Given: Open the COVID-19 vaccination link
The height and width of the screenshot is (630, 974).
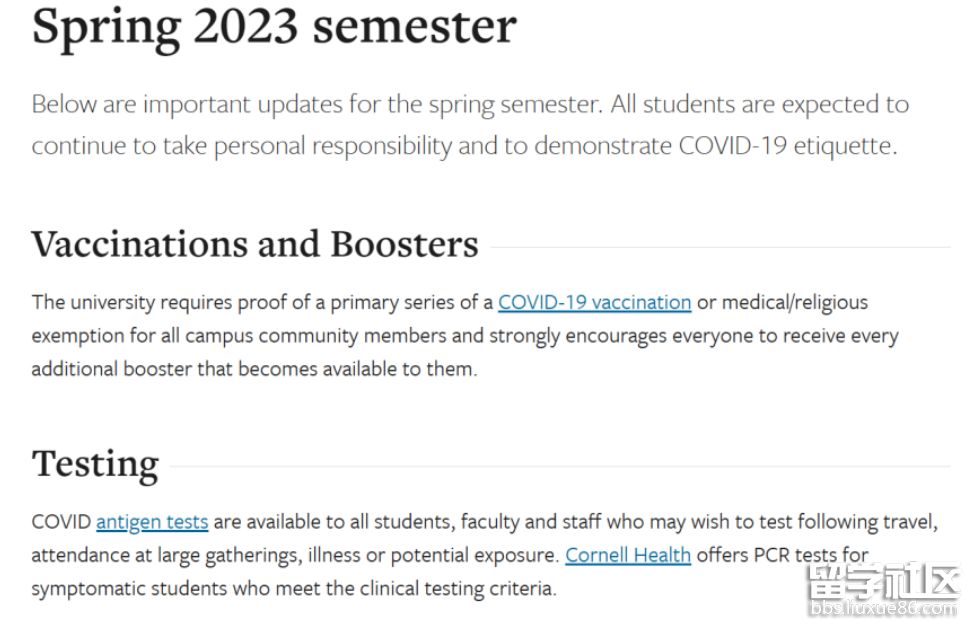Looking at the screenshot, I should click(594, 303).
